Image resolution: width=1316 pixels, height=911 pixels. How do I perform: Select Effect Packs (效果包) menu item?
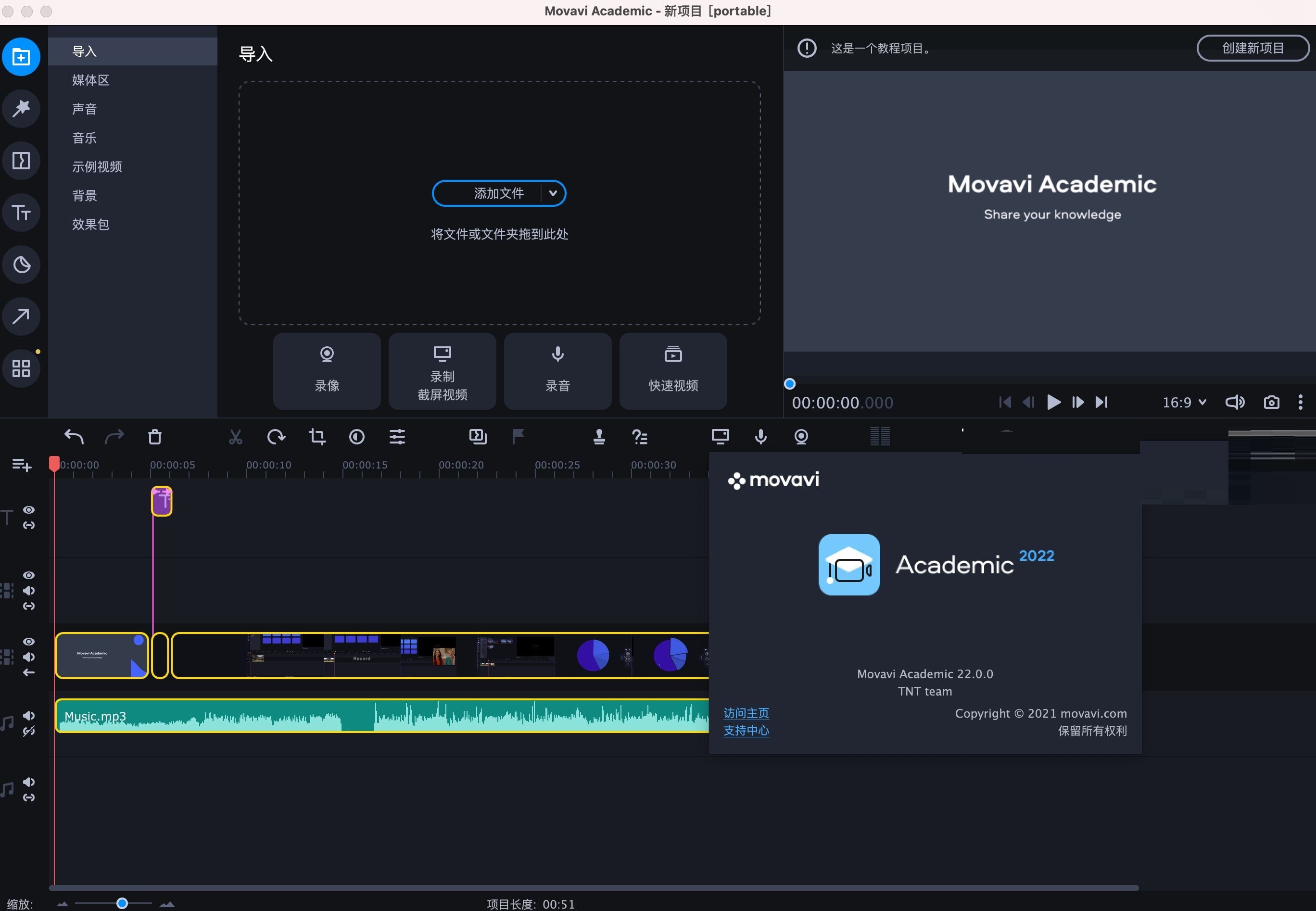[132, 224]
